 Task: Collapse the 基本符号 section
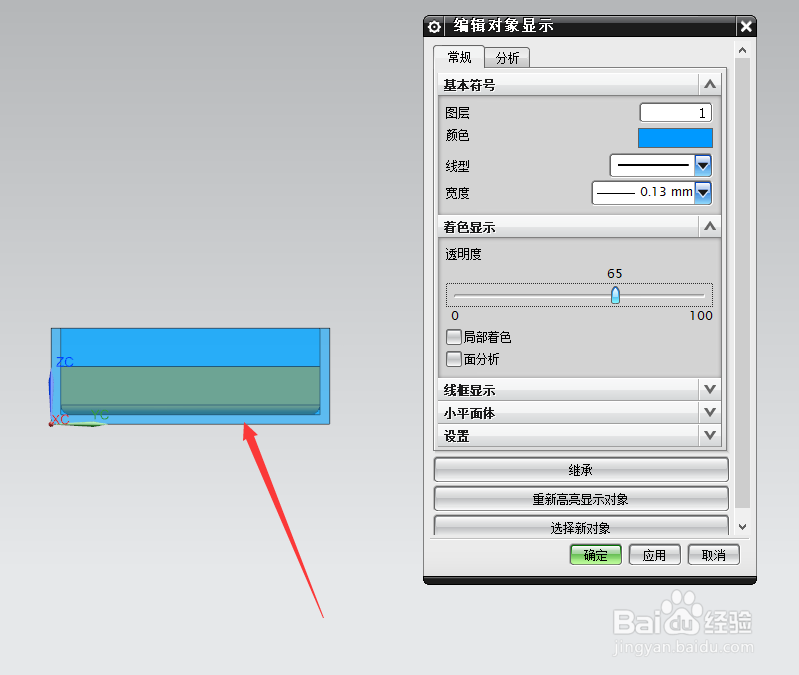(x=710, y=85)
